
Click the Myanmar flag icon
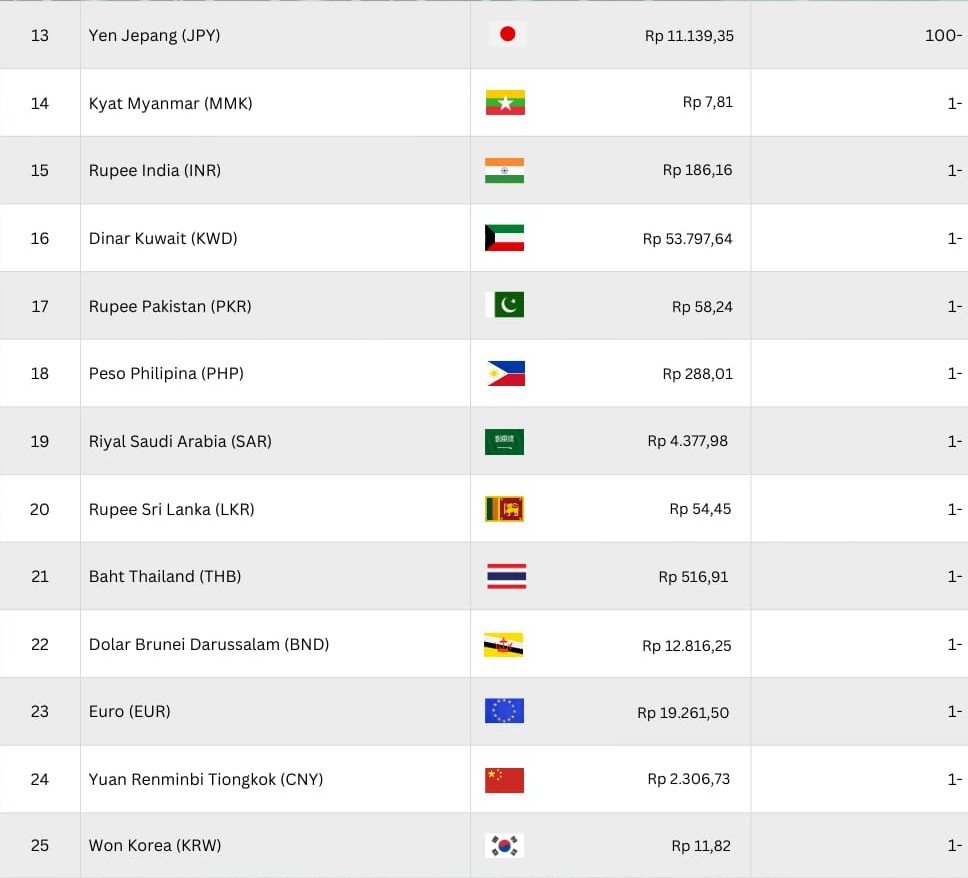(x=505, y=103)
